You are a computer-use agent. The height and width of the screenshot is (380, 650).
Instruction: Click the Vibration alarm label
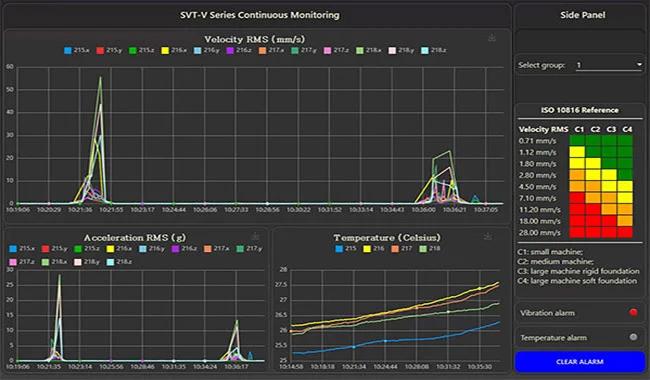coord(547,313)
